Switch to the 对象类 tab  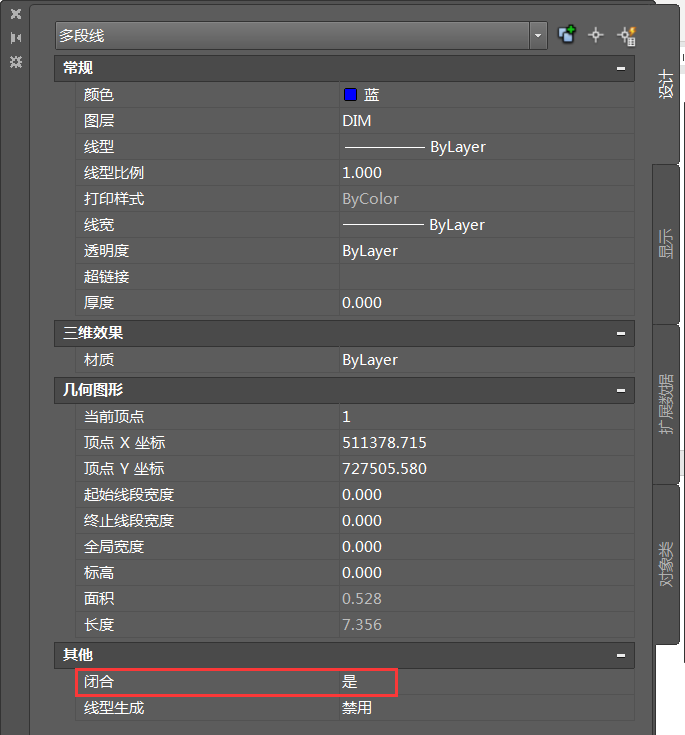[x=666, y=564]
